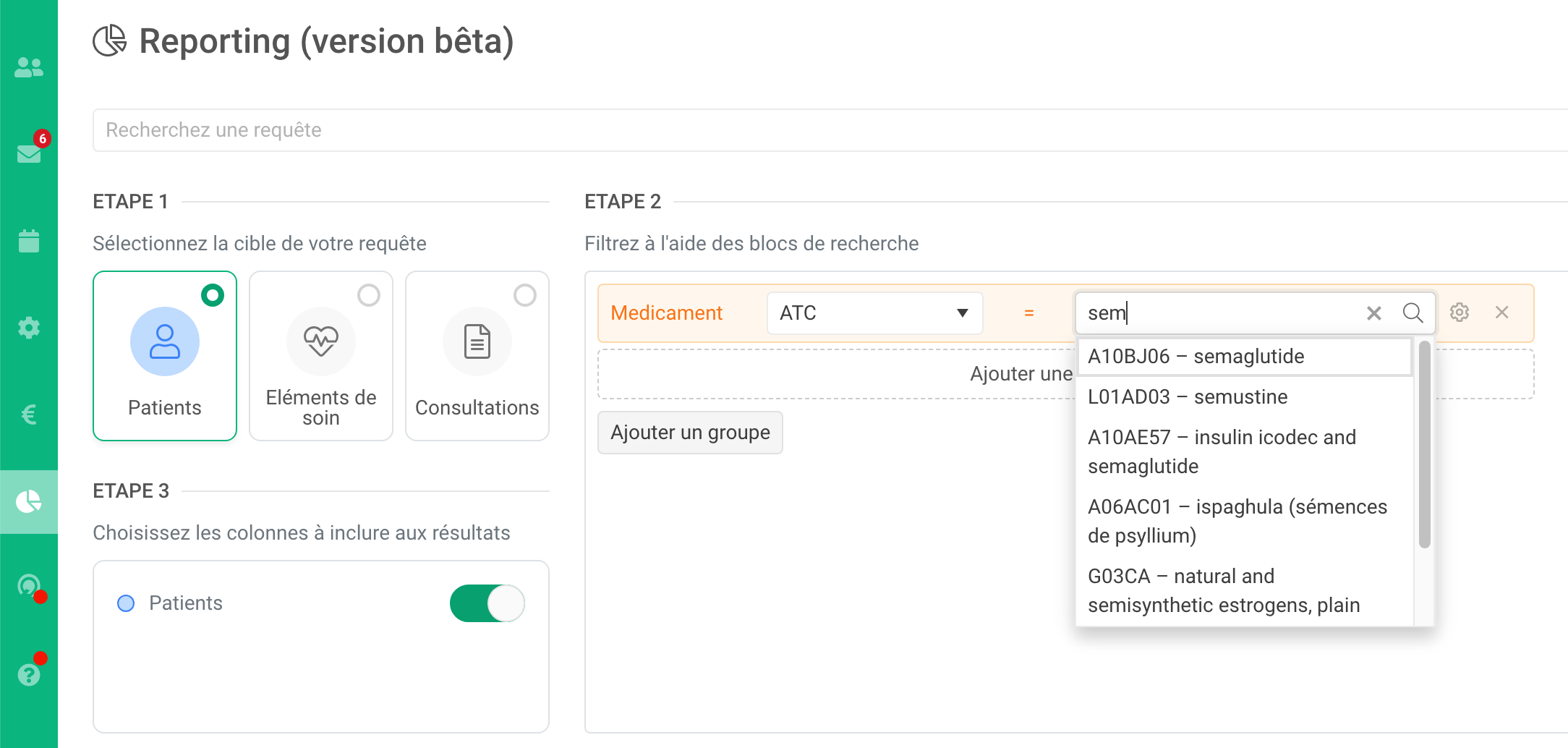Toggle off the Patients columns switch
This screenshot has height=748, width=1568.
click(487, 603)
